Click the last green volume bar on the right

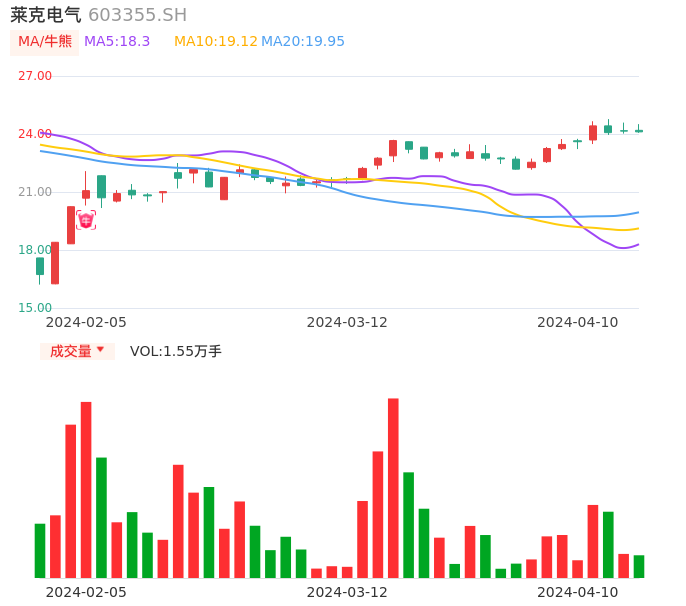[639, 566]
